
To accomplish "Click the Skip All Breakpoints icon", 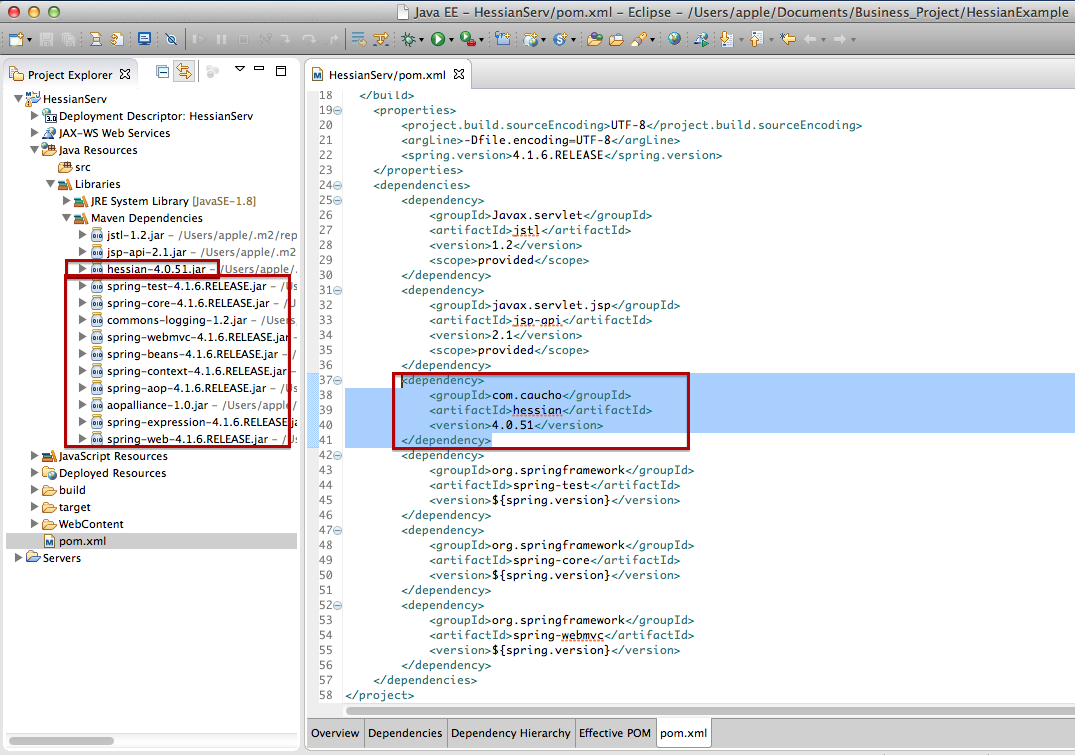I will (x=171, y=39).
